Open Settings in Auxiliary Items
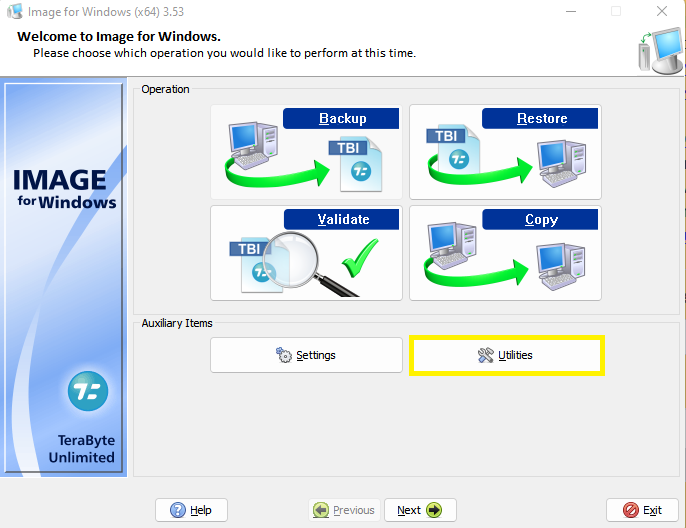686x528 pixels. (x=306, y=355)
